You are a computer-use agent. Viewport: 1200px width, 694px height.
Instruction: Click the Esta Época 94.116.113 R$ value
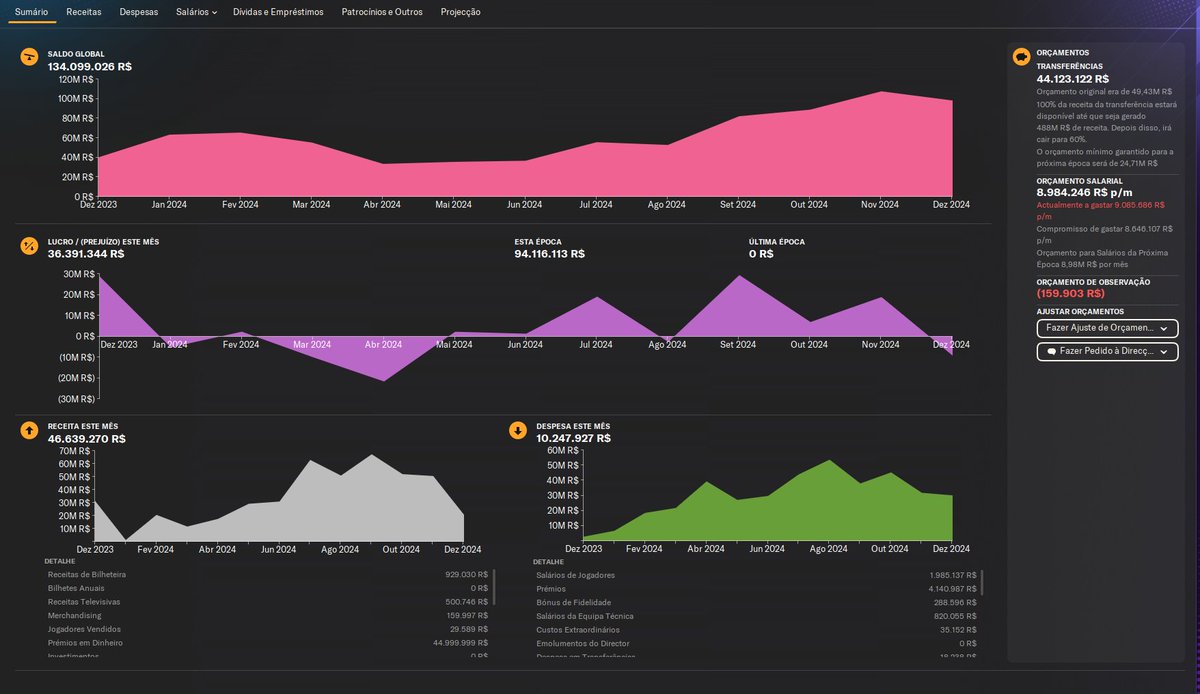550,254
